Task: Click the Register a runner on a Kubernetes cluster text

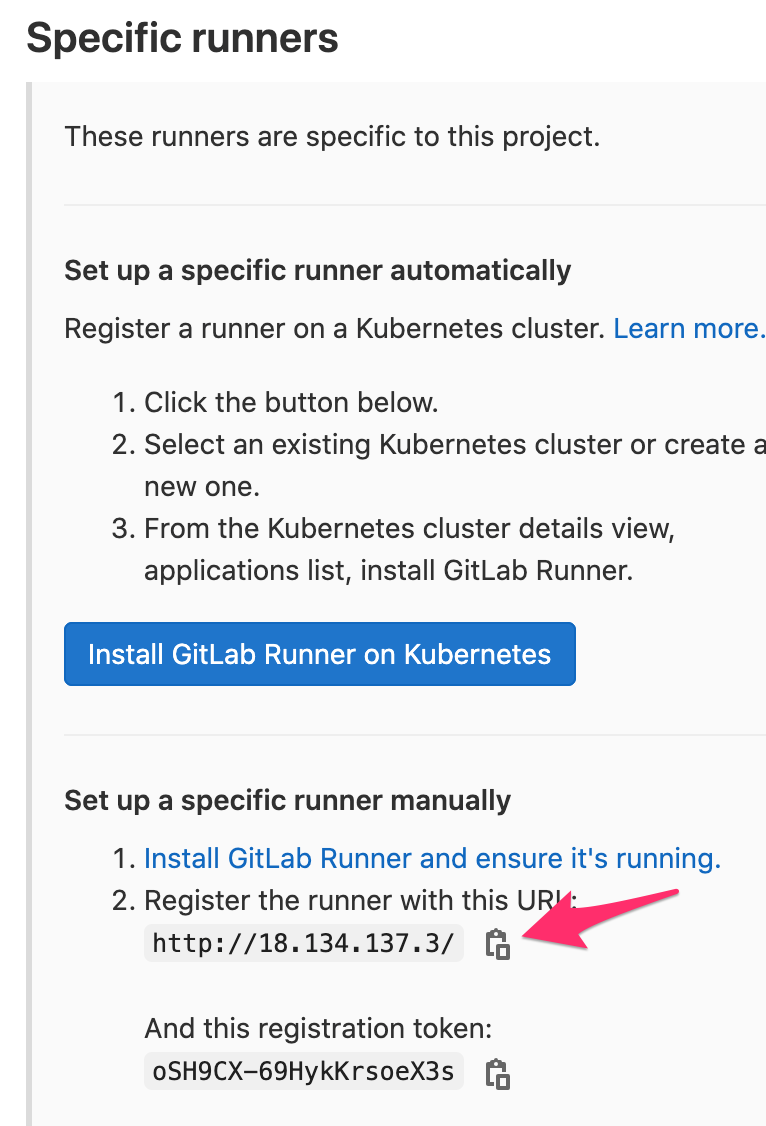Action: point(335,328)
